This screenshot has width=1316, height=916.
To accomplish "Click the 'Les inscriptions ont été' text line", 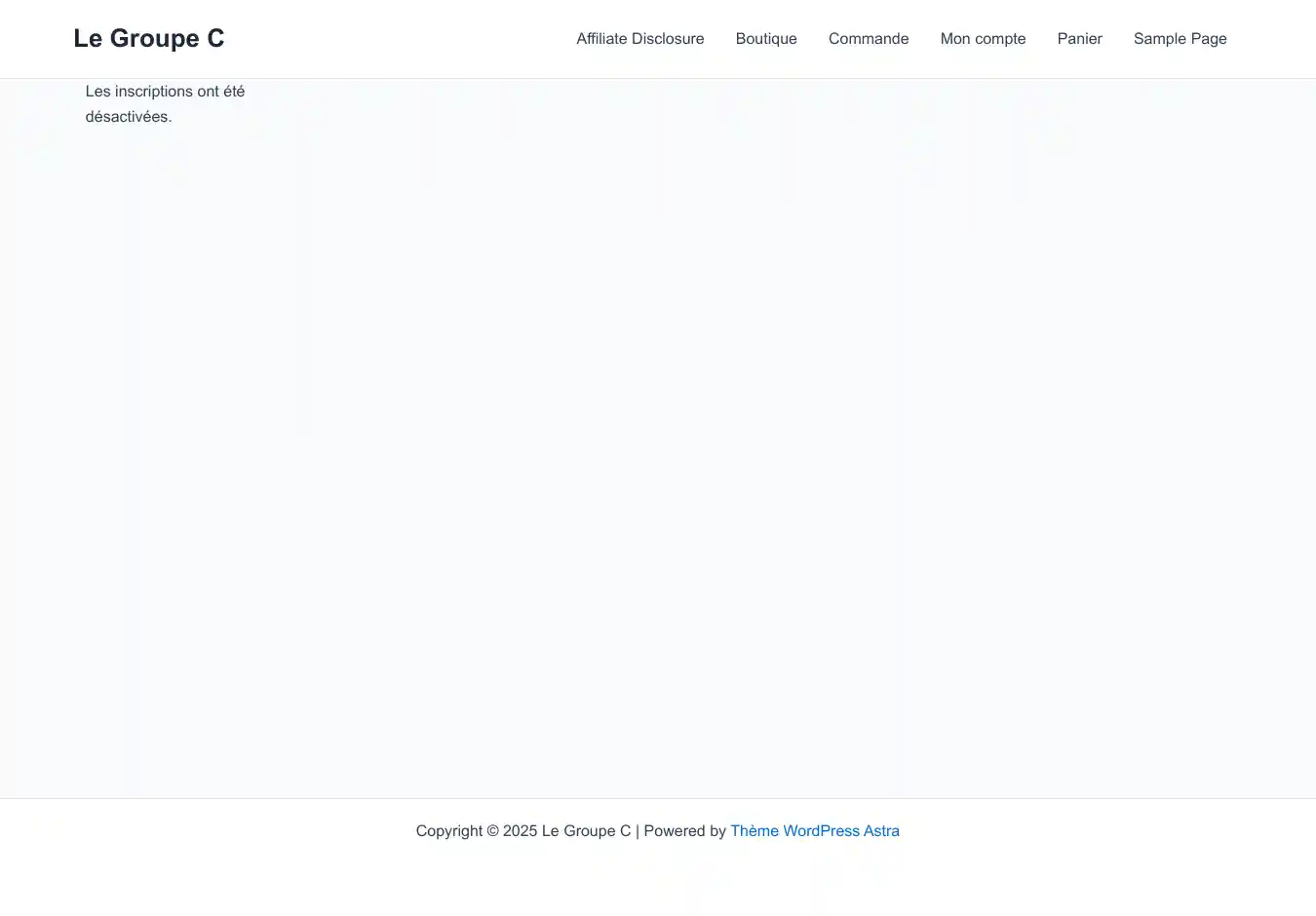I will (x=165, y=92).
